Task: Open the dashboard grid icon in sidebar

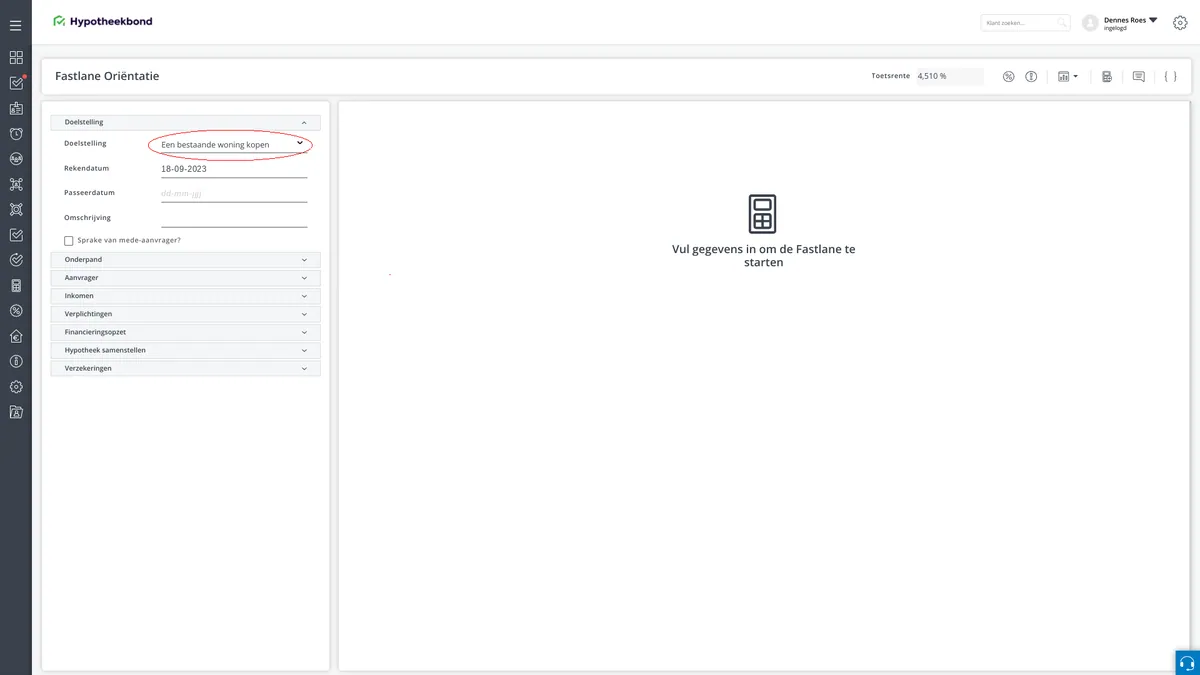Action: tap(16, 58)
